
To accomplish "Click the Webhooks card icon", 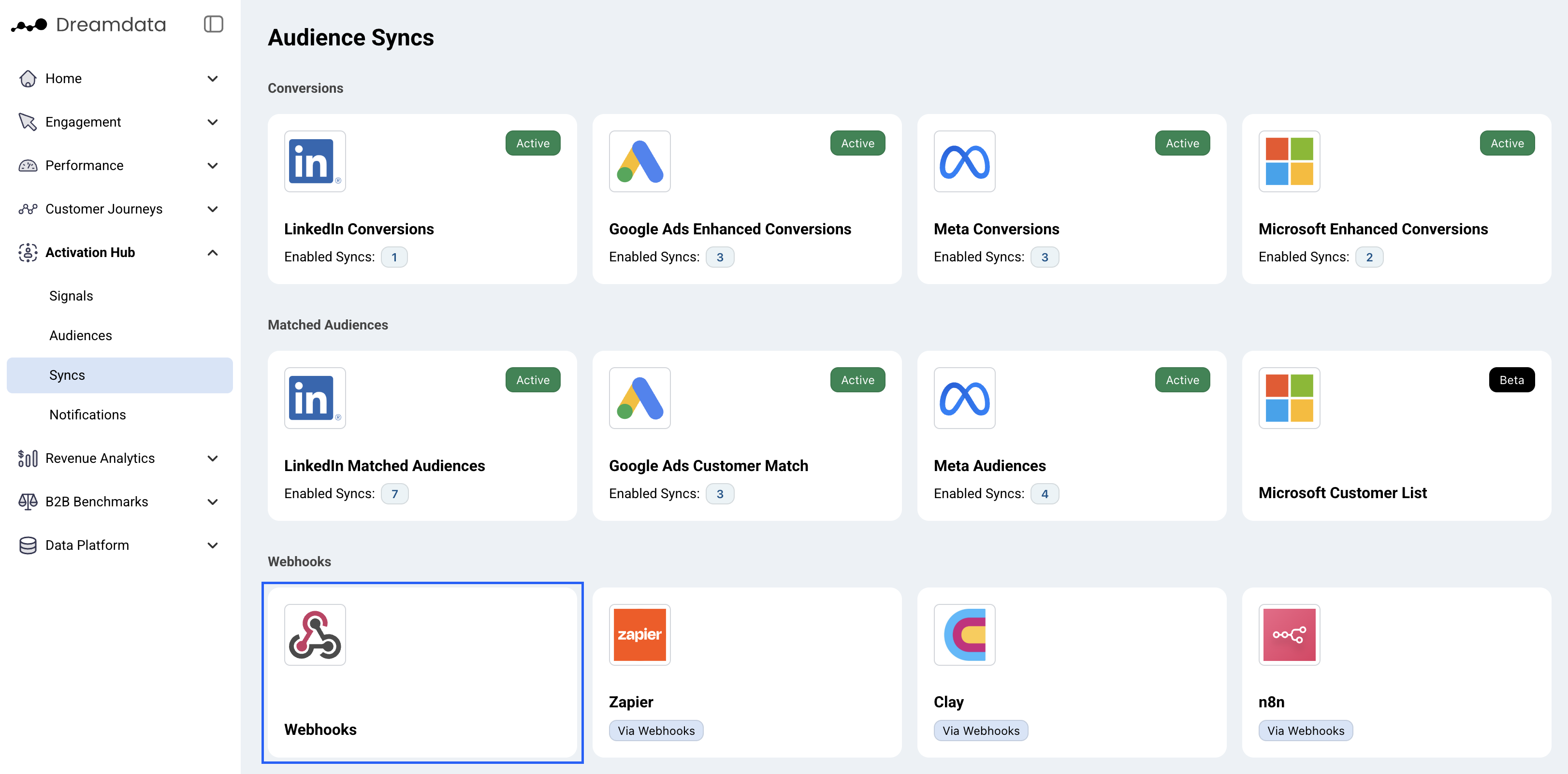I will point(315,635).
